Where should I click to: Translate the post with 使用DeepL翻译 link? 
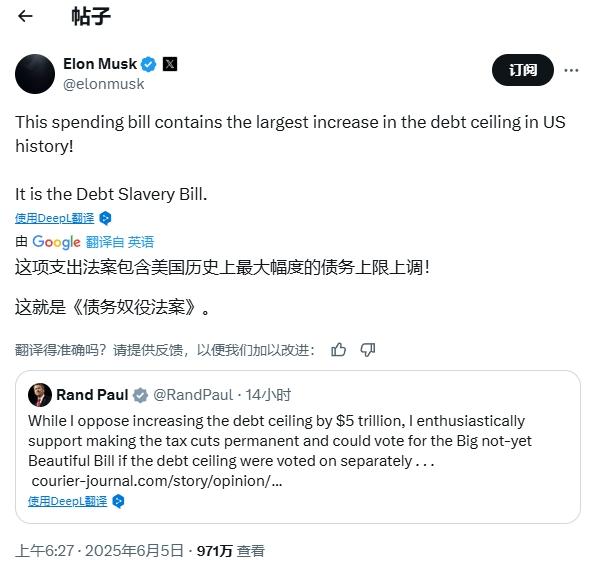[x=55, y=218]
